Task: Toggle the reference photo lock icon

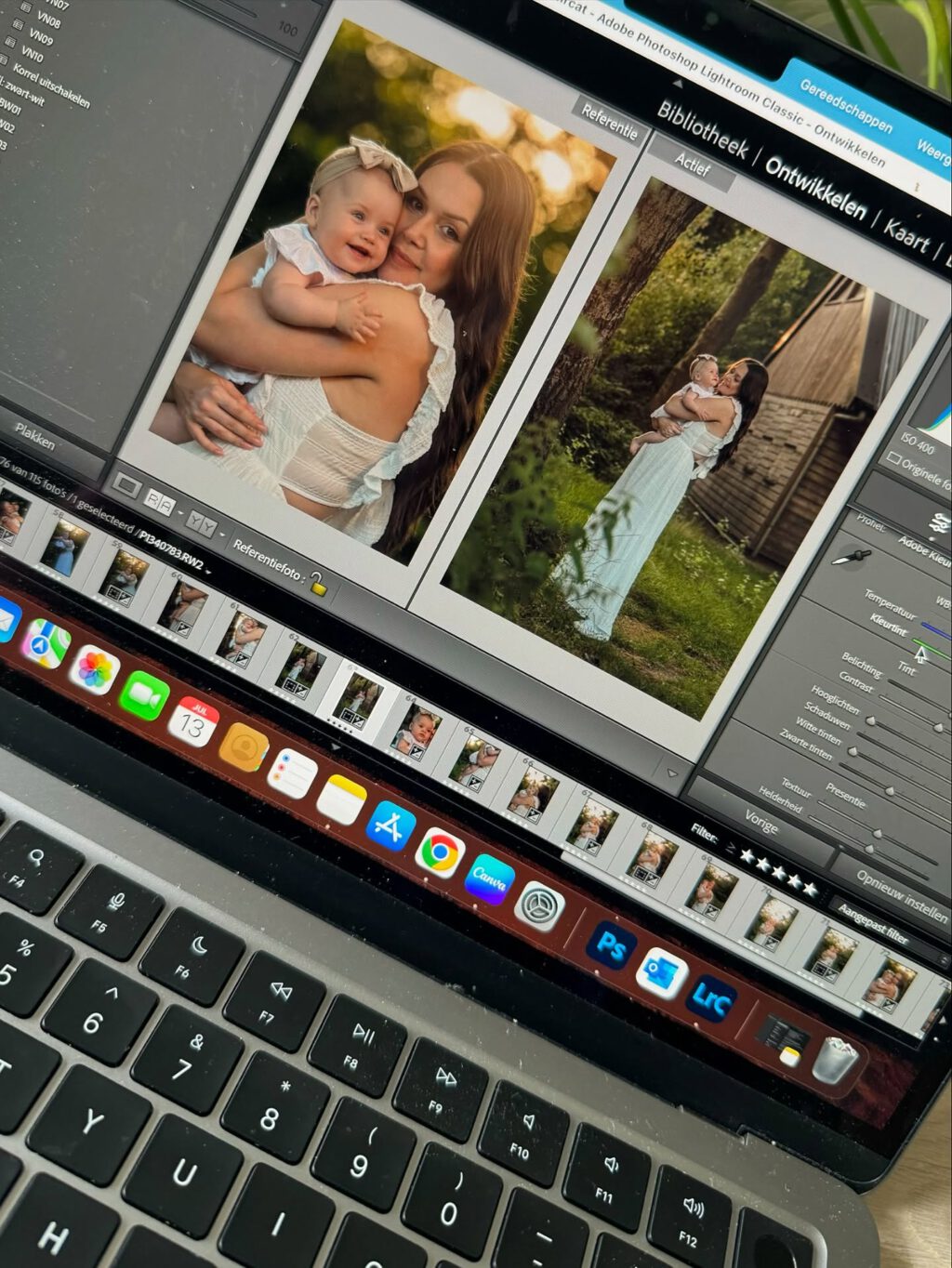Action: click(x=319, y=584)
